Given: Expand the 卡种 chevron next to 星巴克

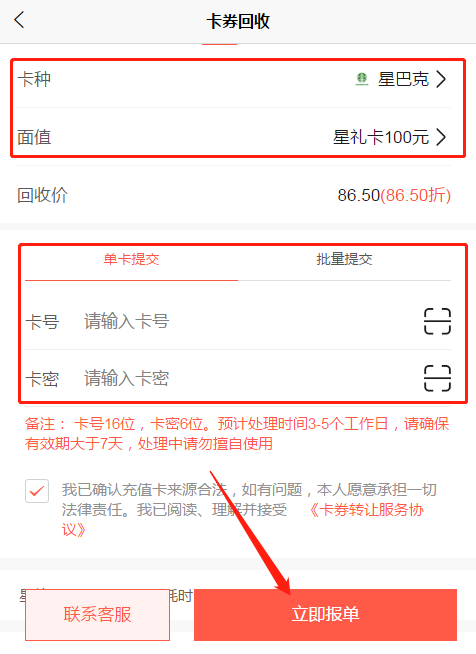Looking at the screenshot, I should pos(441,79).
